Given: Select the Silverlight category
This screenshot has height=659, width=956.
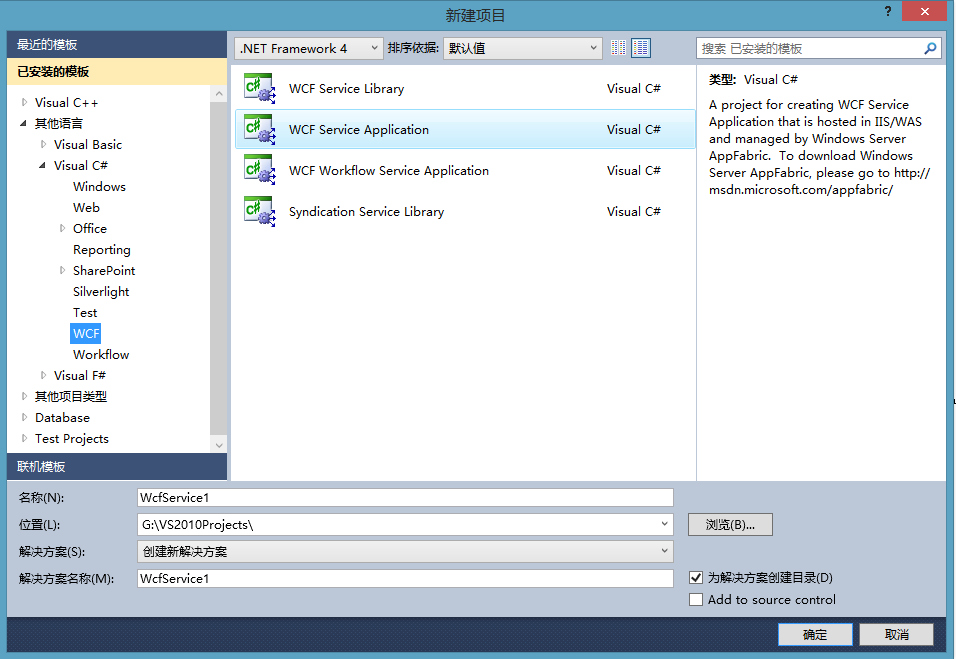Looking at the screenshot, I should pyautogui.click(x=101, y=292).
